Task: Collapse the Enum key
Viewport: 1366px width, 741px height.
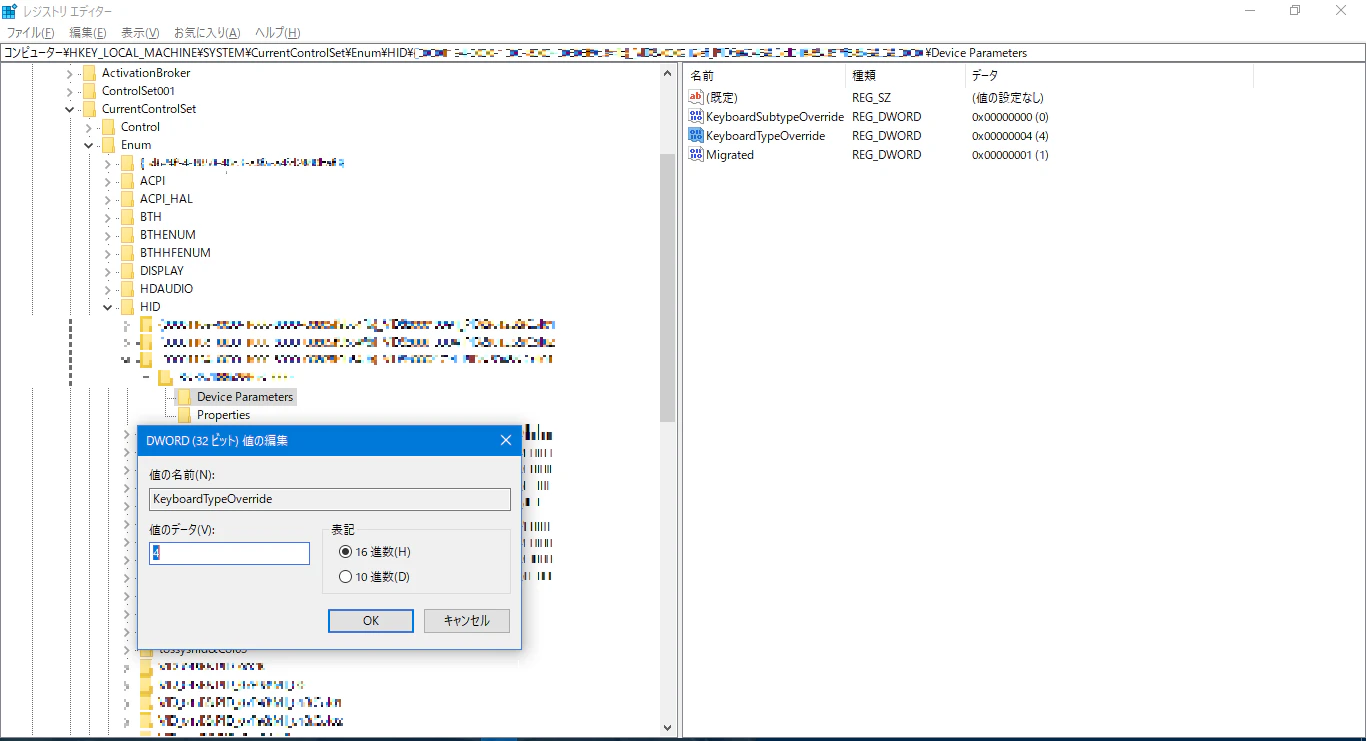Action: pos(88,145)
